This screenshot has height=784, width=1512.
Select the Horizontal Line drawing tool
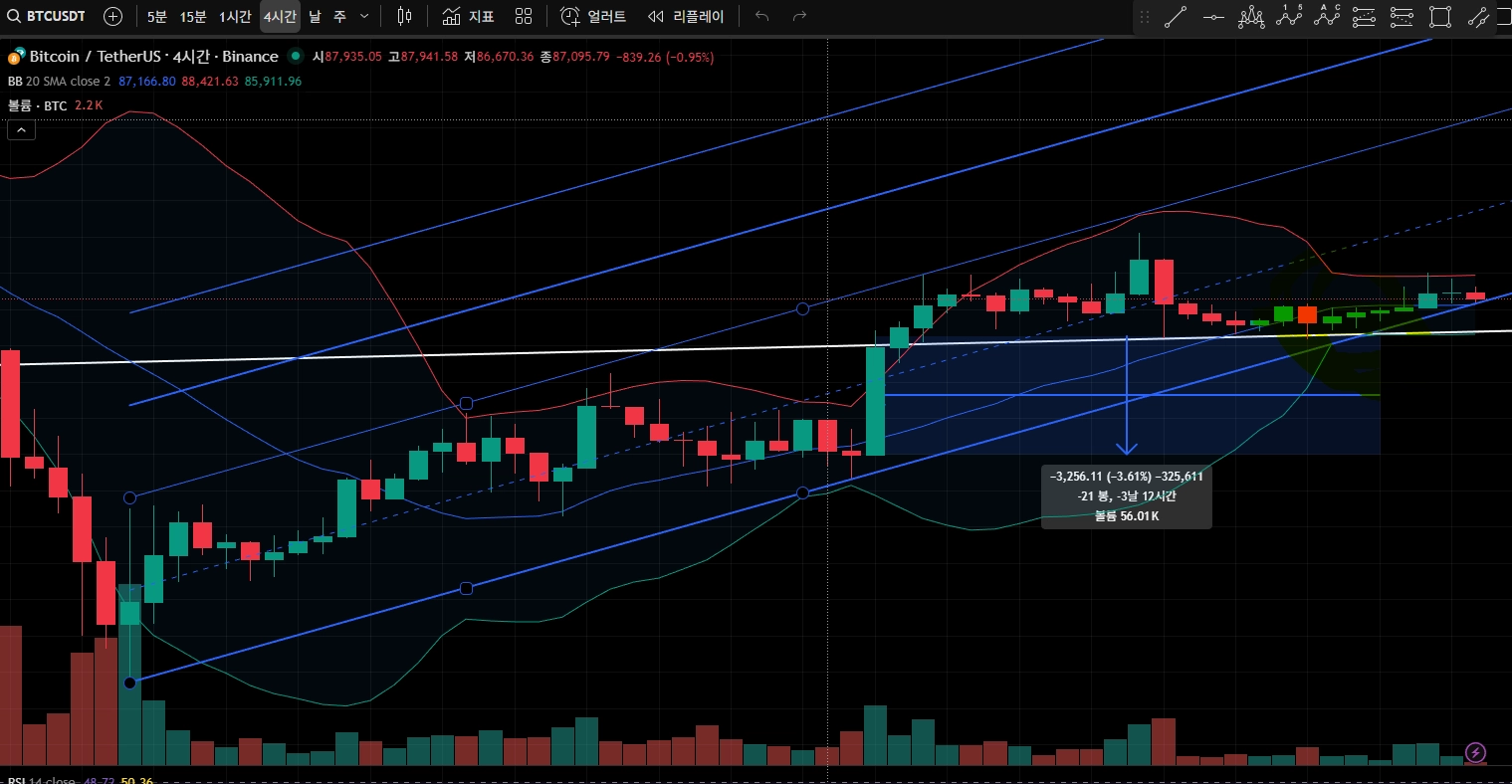1213,17
